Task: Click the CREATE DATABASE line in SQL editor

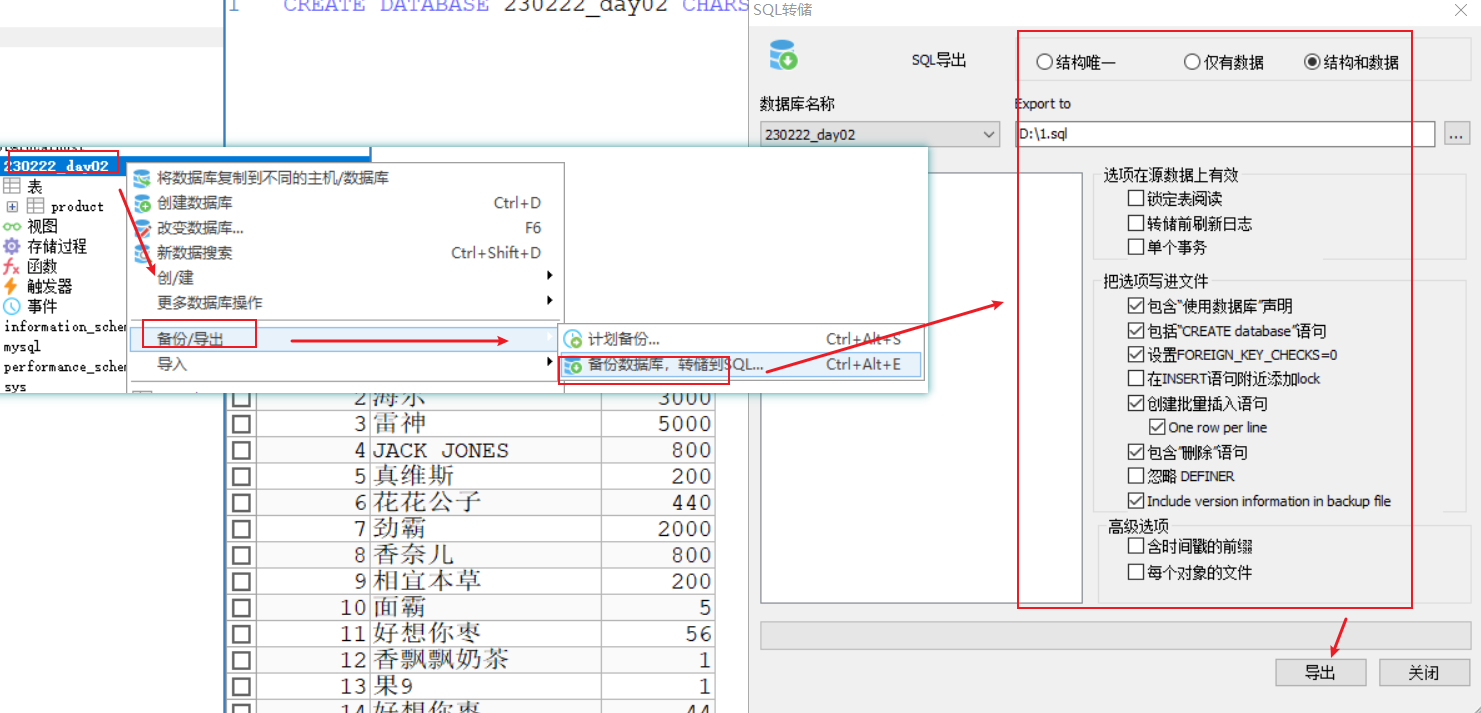Action: (516, 7)
